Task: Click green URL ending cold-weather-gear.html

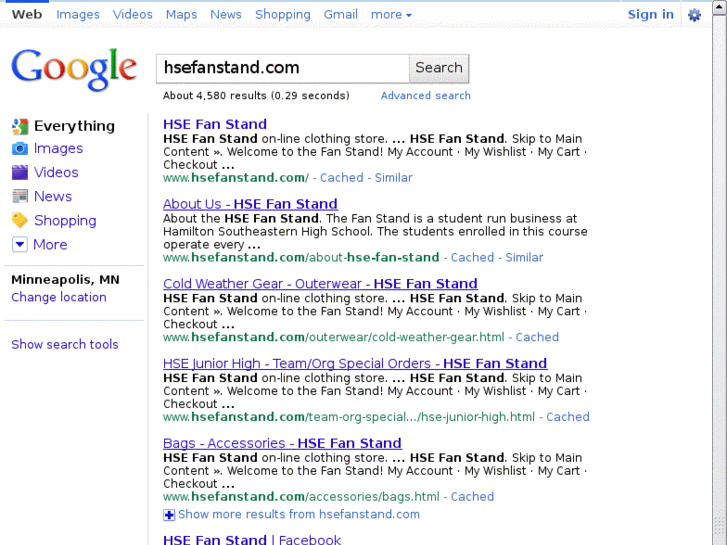Action: coord(334,337)
